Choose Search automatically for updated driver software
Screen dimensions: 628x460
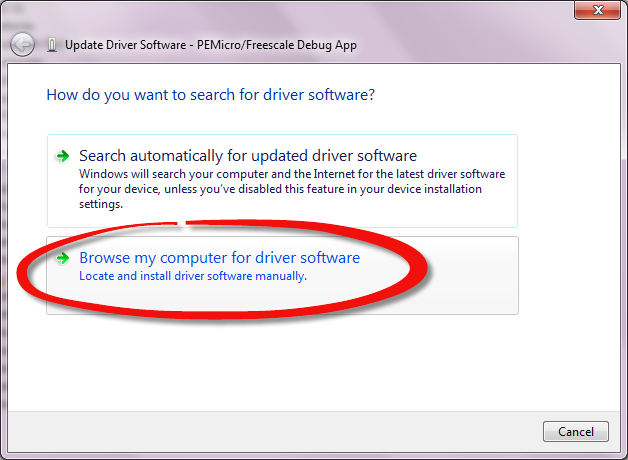pyautogui.click(x=282, y=181)
